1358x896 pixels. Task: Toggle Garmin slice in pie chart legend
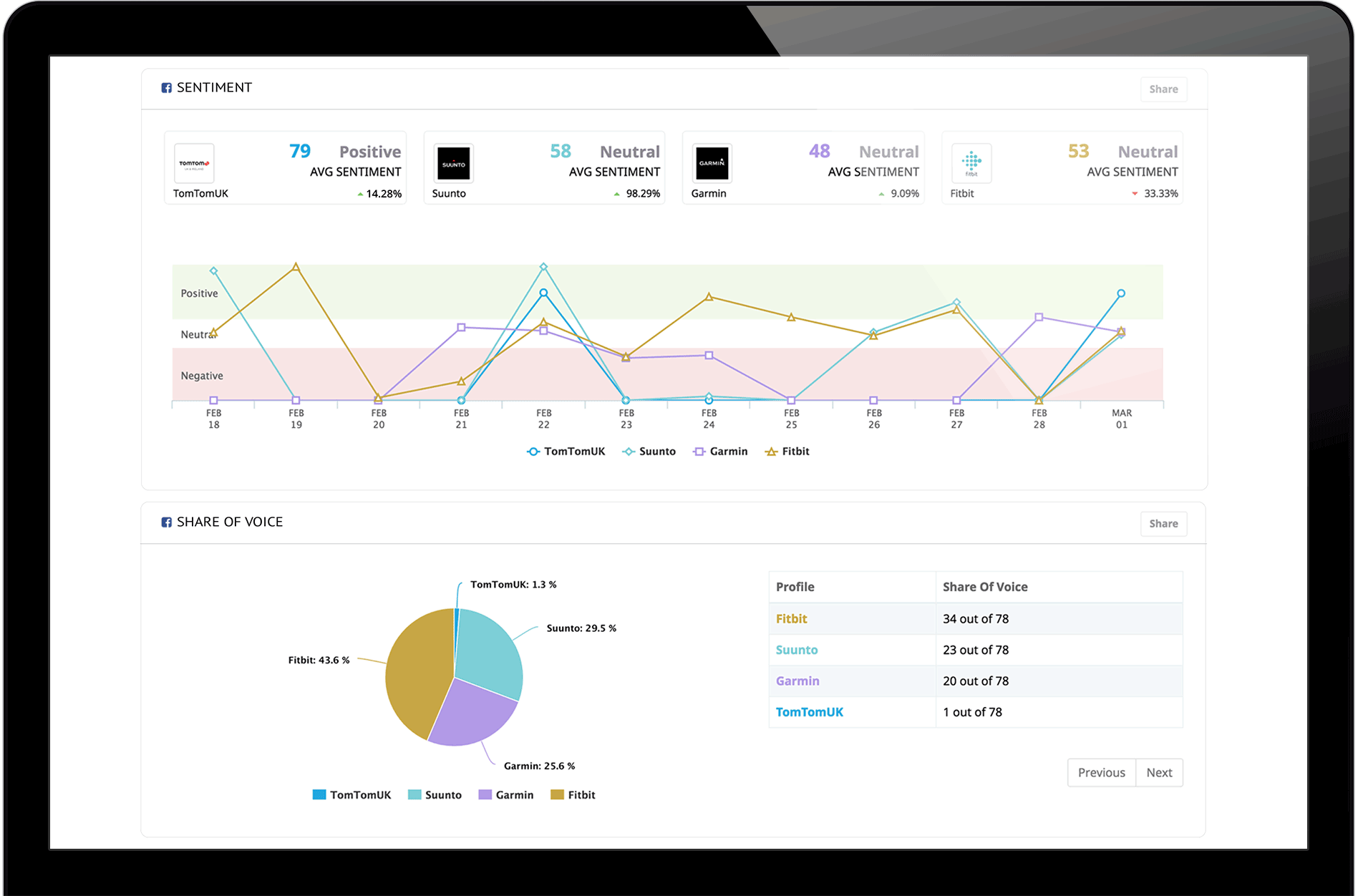[506, 795]
